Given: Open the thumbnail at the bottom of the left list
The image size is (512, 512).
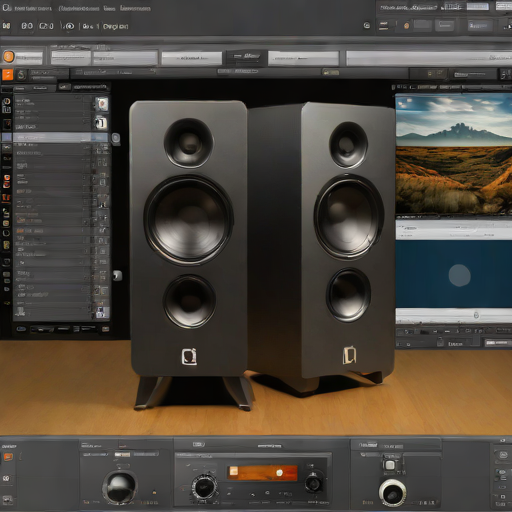Looking at the screenshot, I should [102, 312].
